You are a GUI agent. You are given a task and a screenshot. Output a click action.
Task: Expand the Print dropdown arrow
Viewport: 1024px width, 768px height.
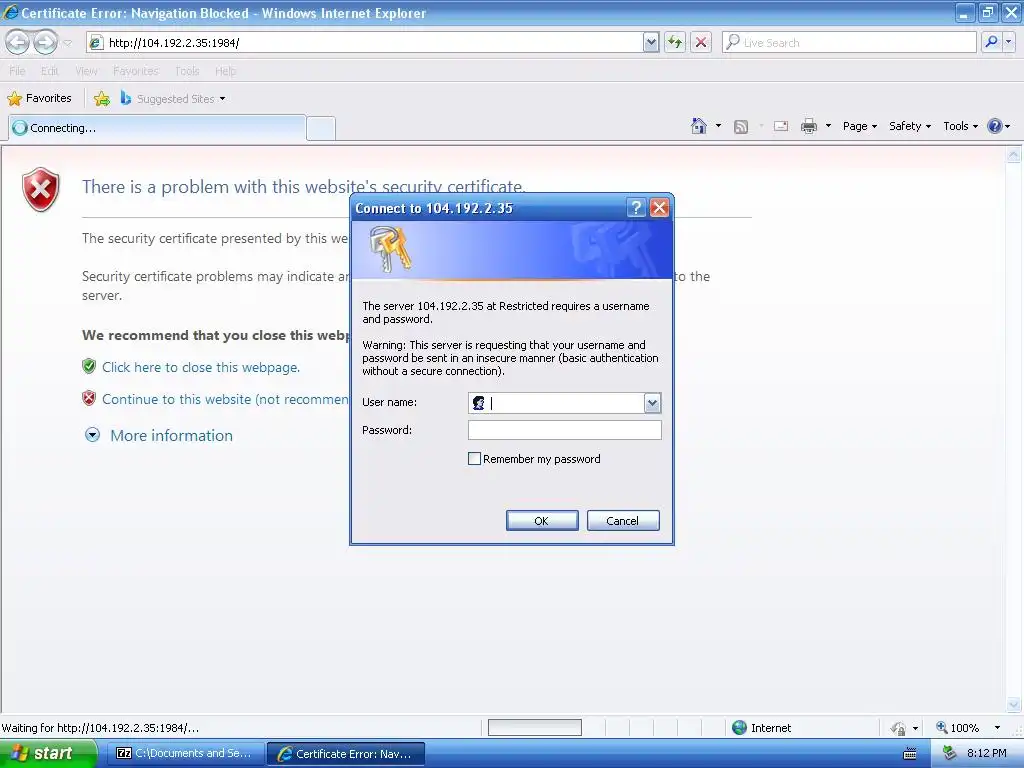[x=828, y=126]
